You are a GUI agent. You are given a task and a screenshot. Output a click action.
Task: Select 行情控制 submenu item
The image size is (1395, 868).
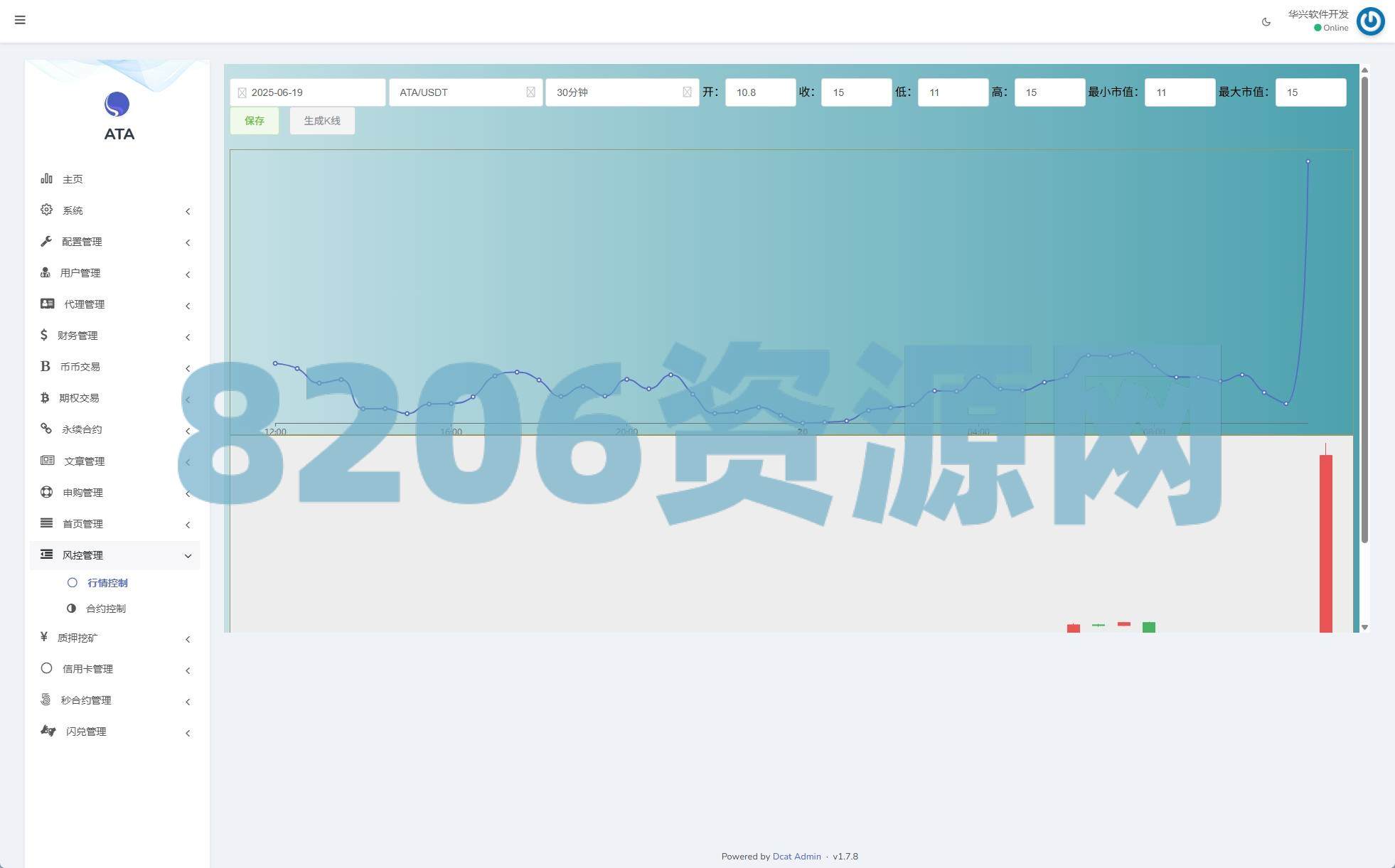(x=107, y=583)
